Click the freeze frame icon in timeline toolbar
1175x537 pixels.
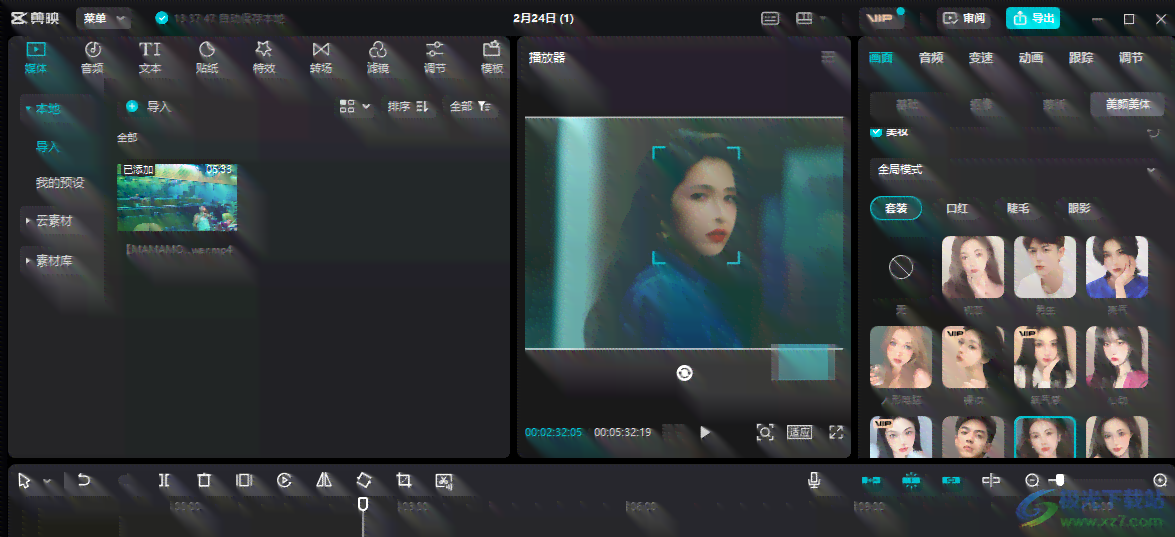(x=244, y=480)
